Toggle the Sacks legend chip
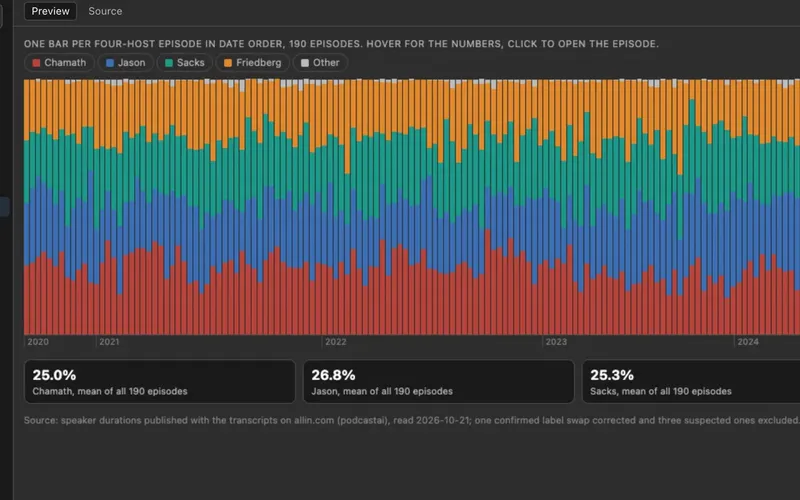Screen dimensions: 800x500 [x=185, y=63]
